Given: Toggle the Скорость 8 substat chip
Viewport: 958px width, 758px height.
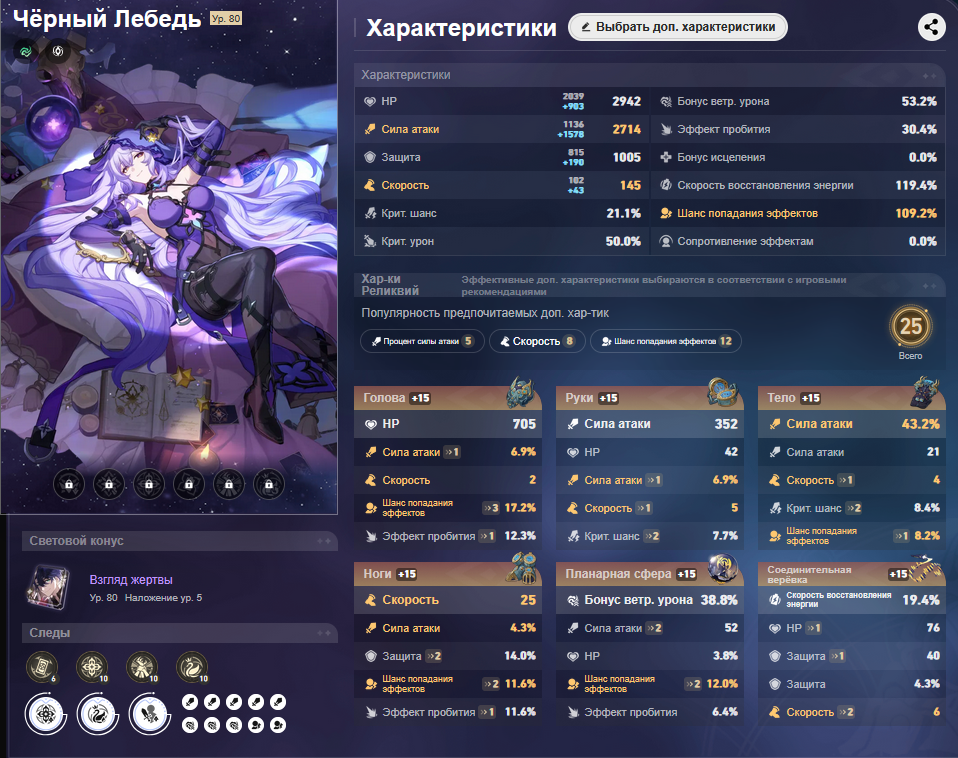Looking at the screenshot, I should tap(537, 341).
